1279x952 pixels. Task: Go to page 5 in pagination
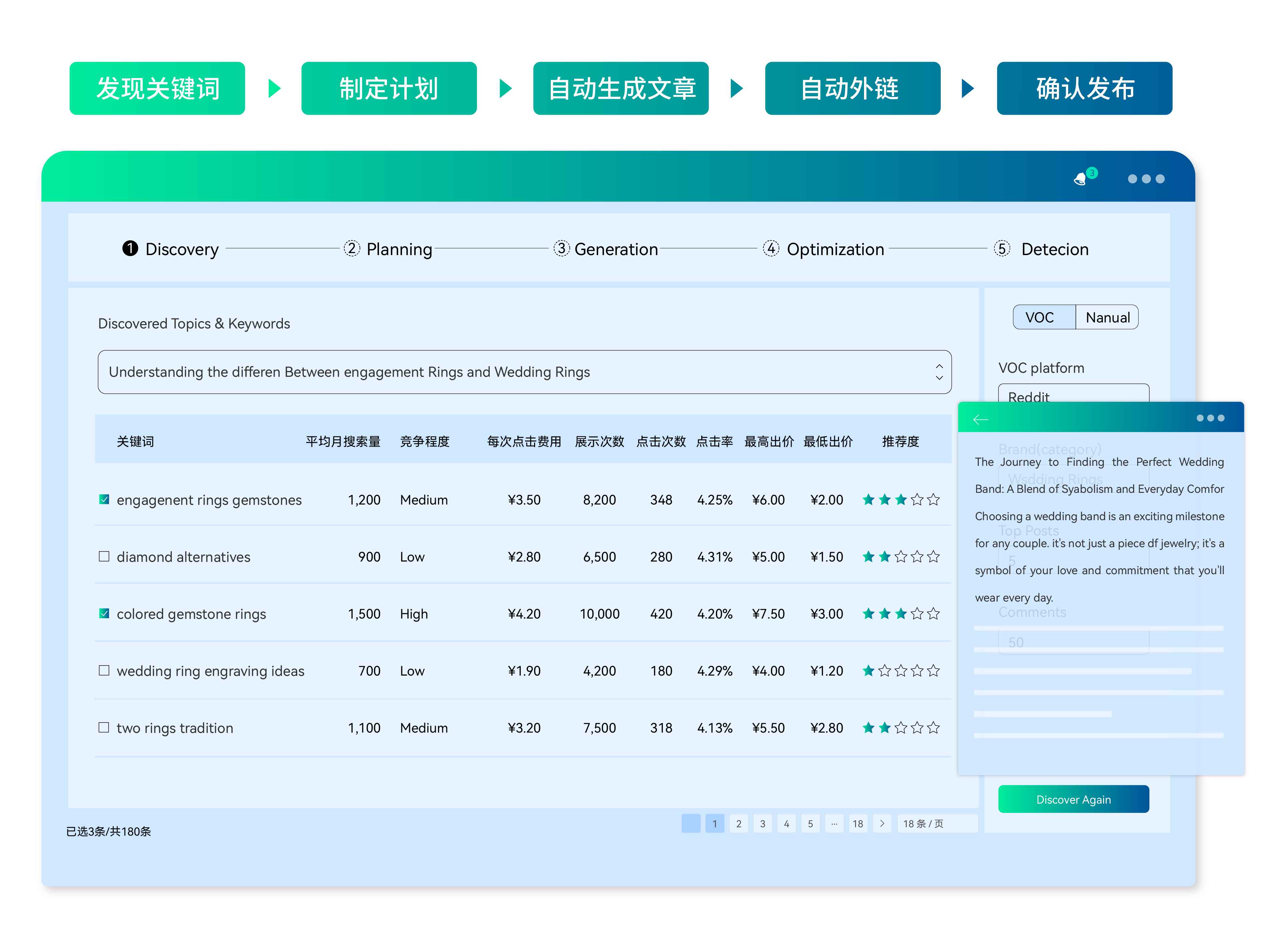810,824
